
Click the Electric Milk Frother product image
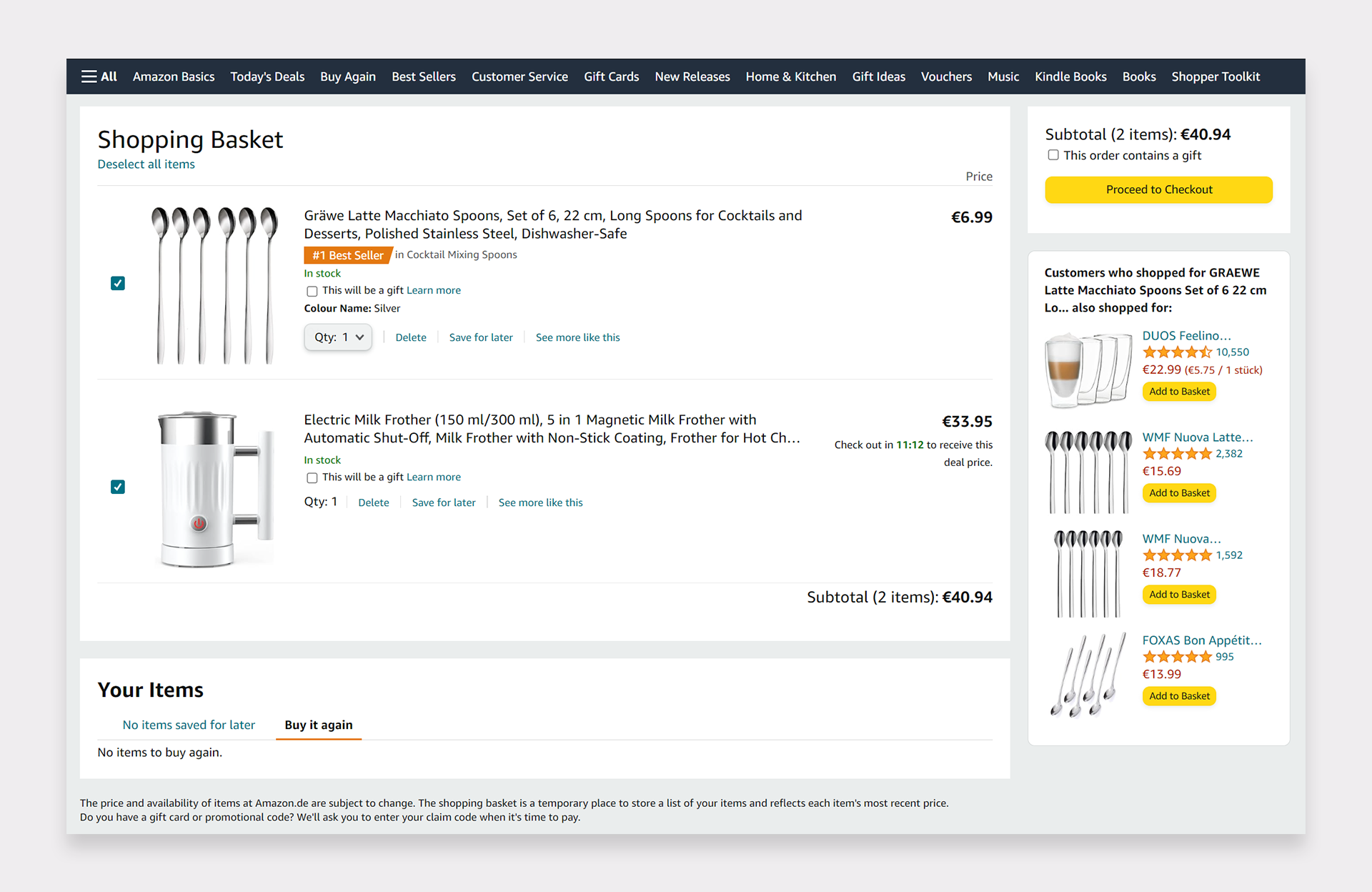point(214,488)
